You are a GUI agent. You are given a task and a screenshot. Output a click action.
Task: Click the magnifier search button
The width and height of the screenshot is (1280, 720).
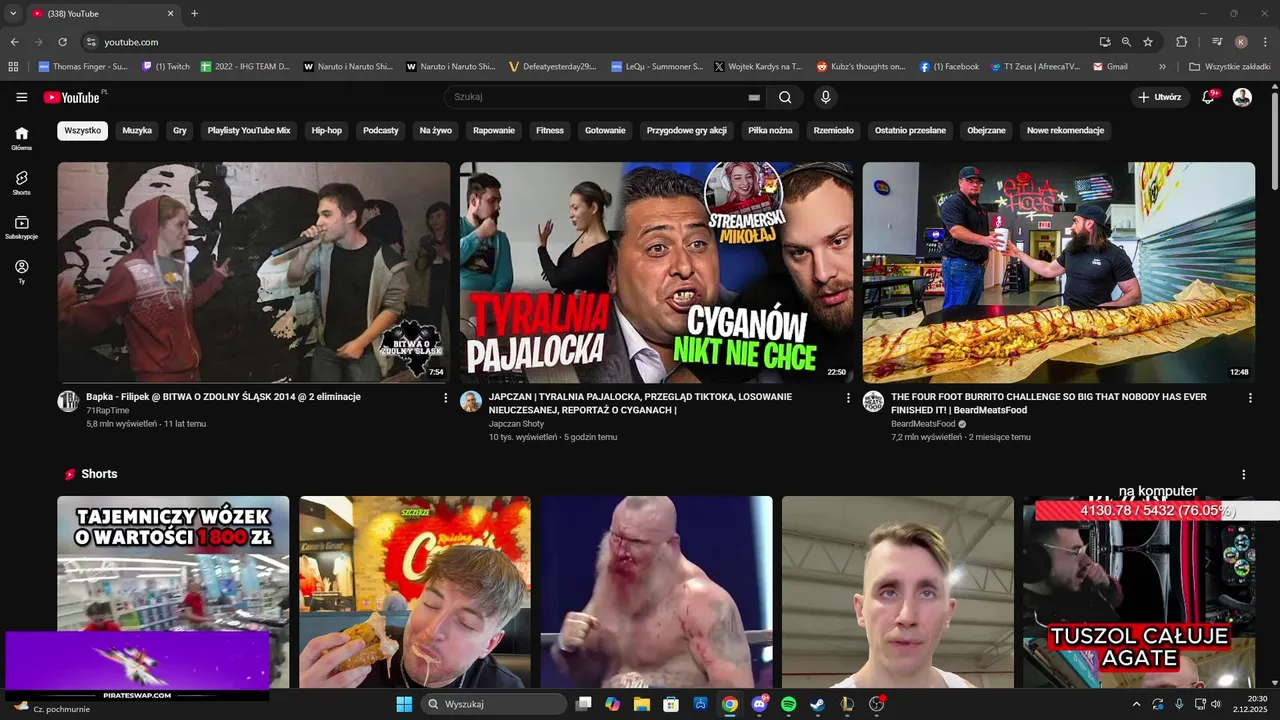[x=785, y=97]
